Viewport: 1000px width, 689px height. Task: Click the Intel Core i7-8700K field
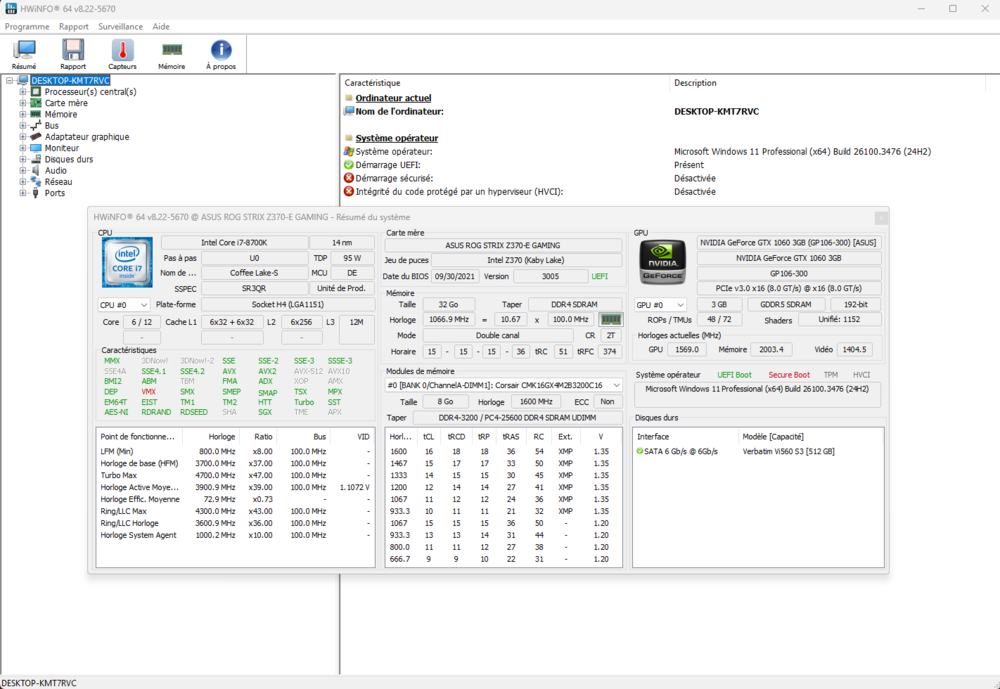[234, 242]
